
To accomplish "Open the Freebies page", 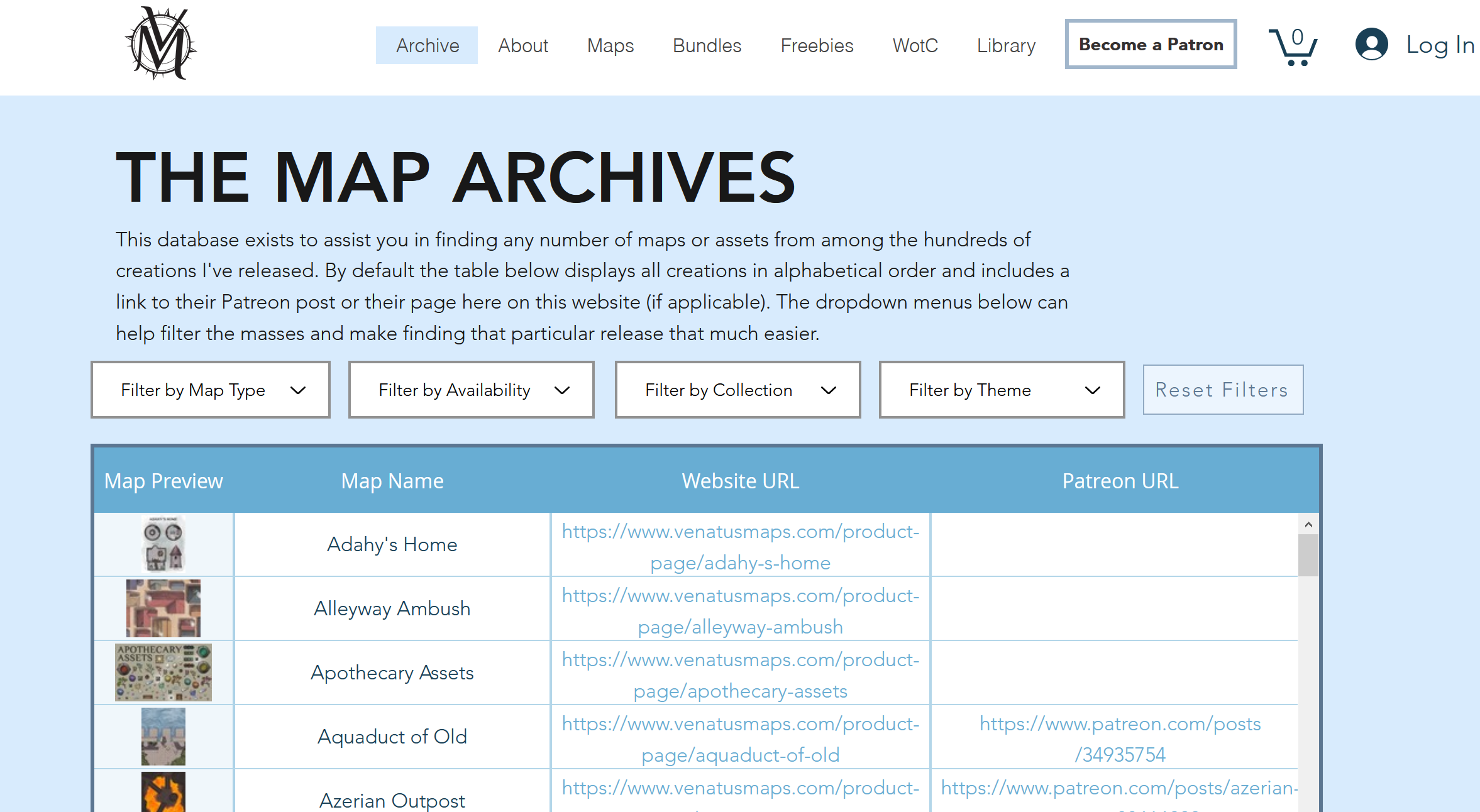I will [817, 45].
